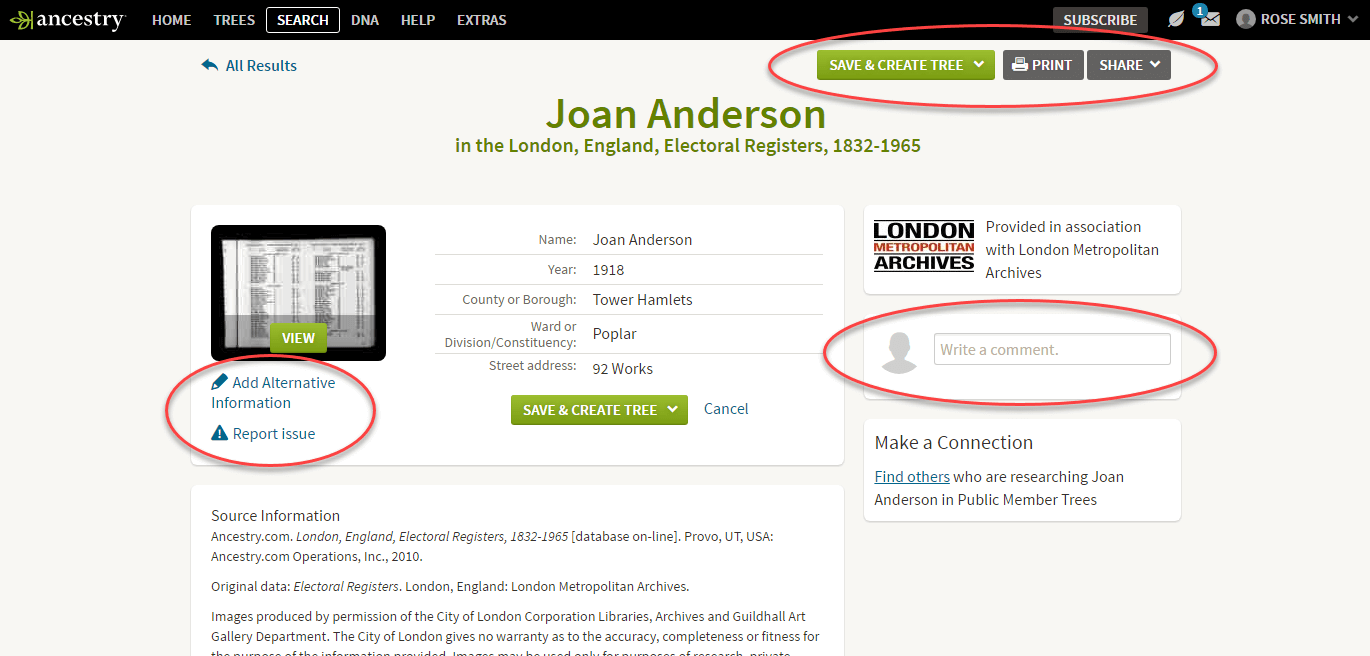Expand the Rose Smith account dropdown arrow
Viewport: 1370px width, 656px height.
click(x=1352, y=19)
